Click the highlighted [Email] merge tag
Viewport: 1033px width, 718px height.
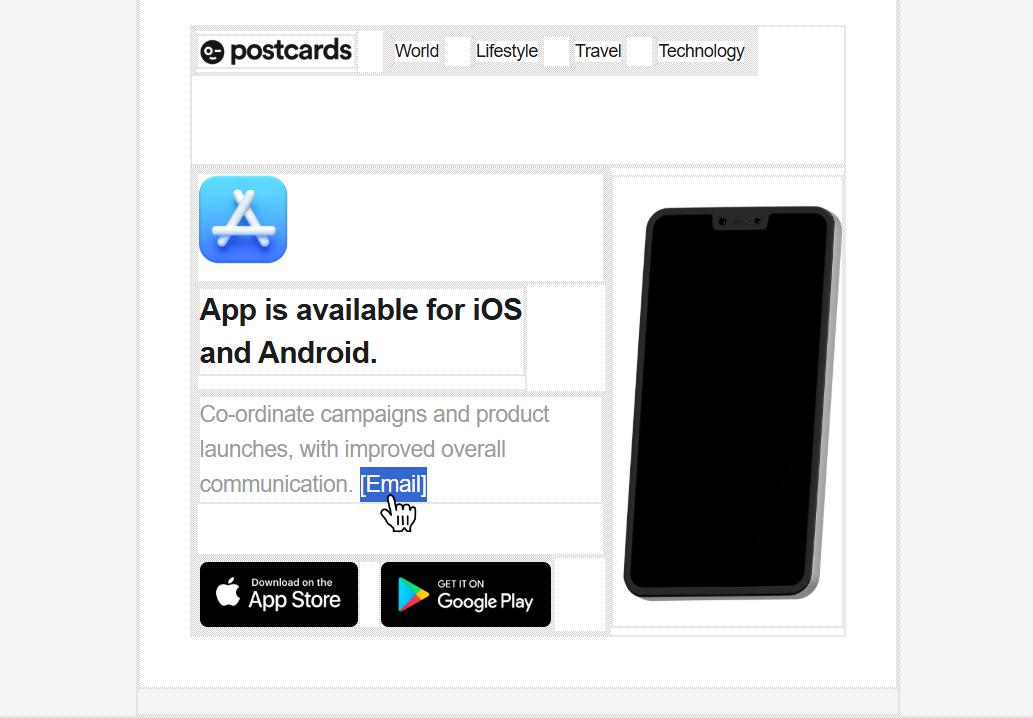click(393, 484)
